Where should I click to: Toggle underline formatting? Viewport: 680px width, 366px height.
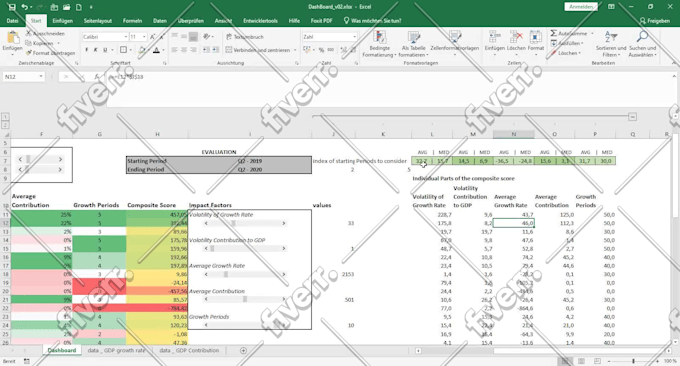pos(105,50)
